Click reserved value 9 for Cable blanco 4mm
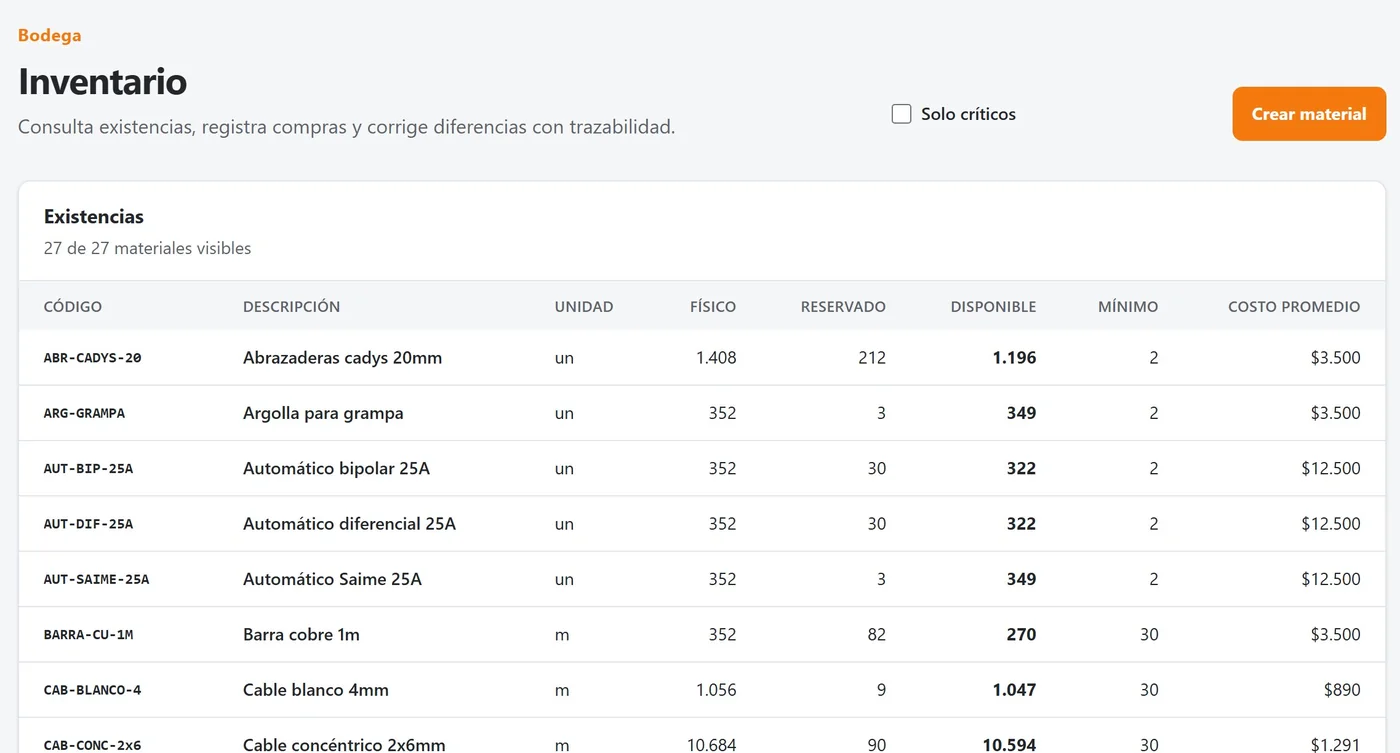Screen dimensions: 1400x753 point(881,690)
